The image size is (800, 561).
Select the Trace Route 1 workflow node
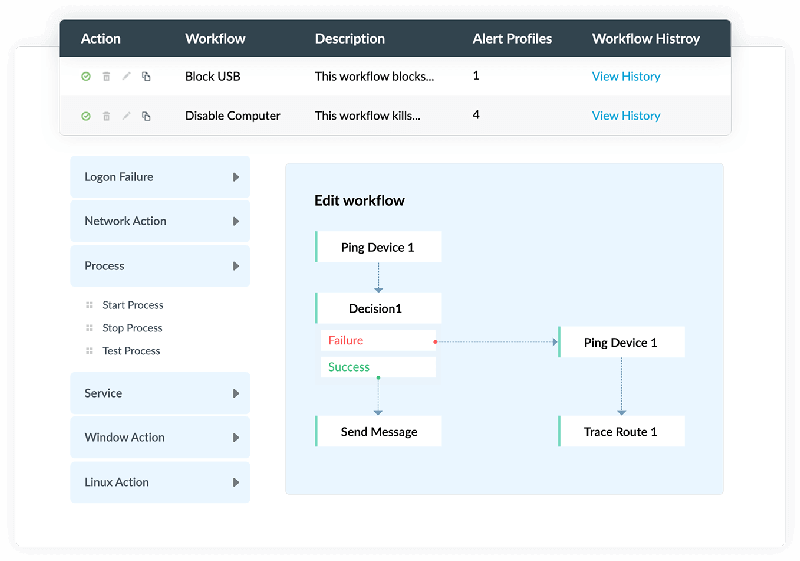pos(621,431)
